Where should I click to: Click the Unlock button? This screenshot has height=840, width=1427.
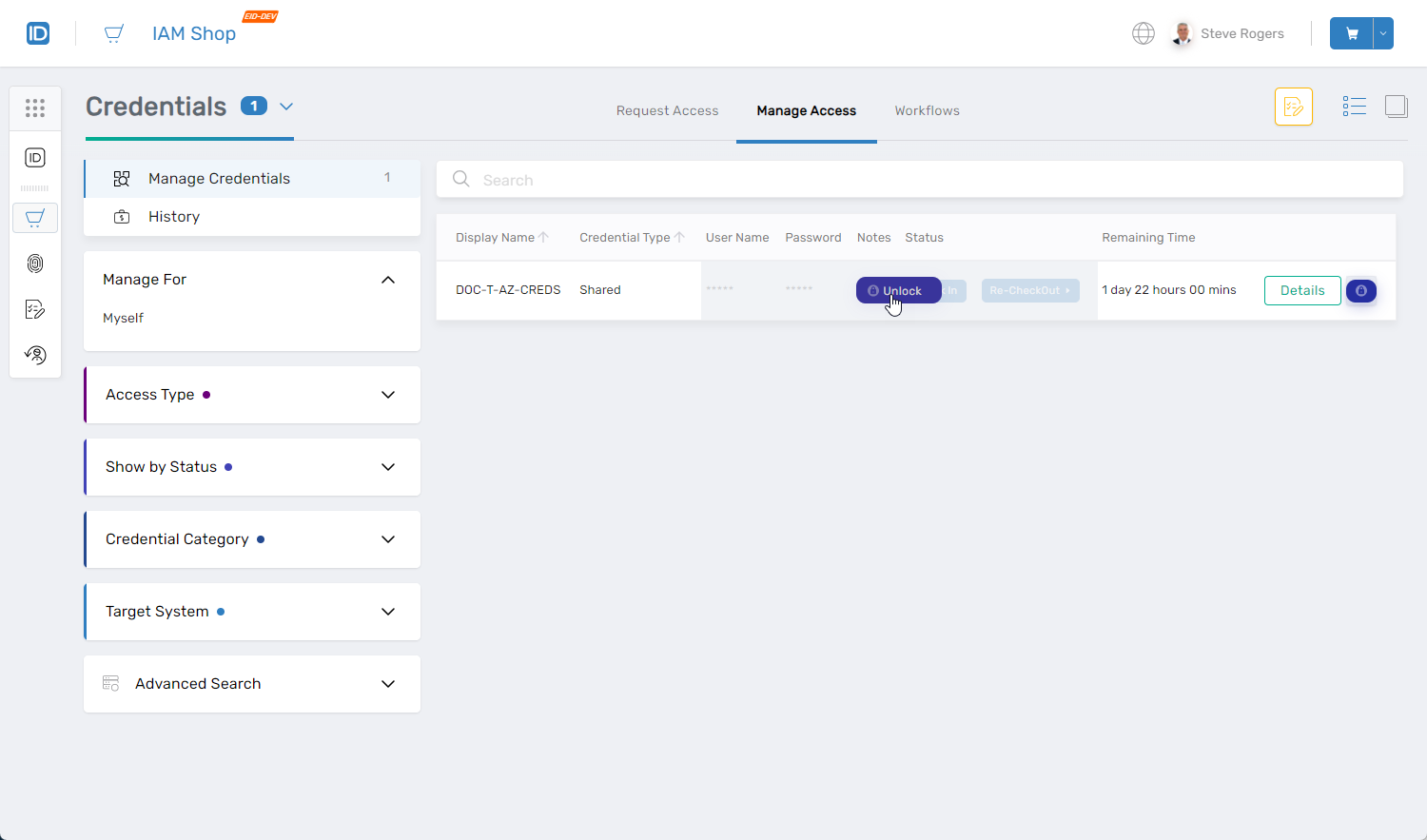tap(898, 291)
